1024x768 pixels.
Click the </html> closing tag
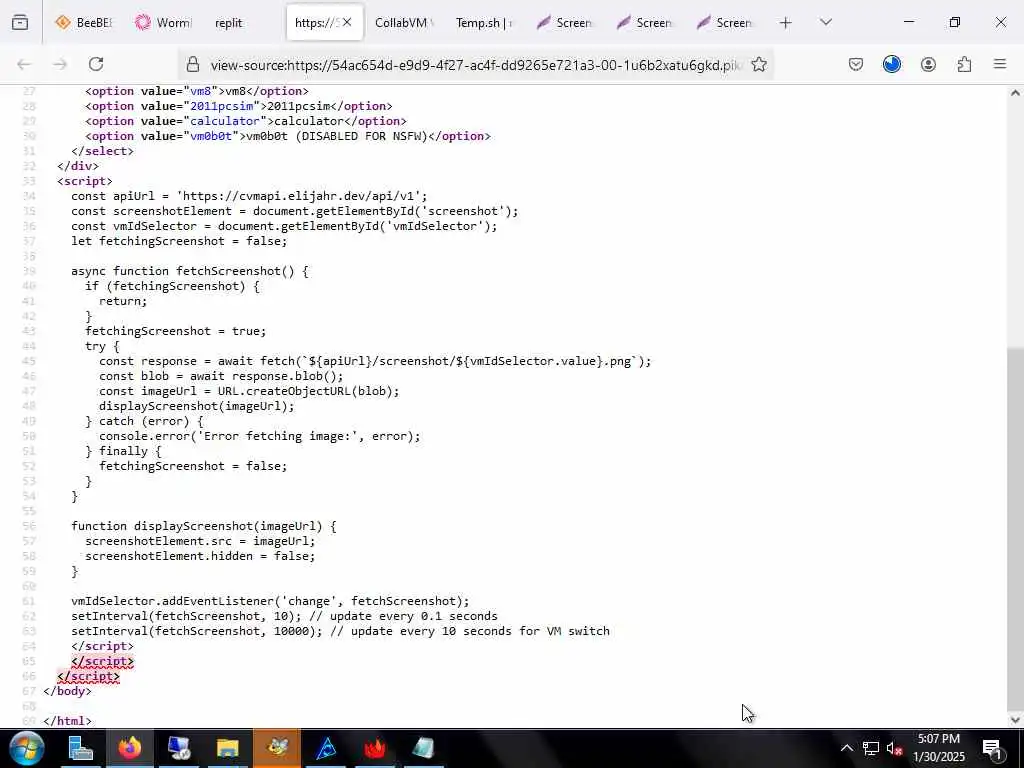67,721
